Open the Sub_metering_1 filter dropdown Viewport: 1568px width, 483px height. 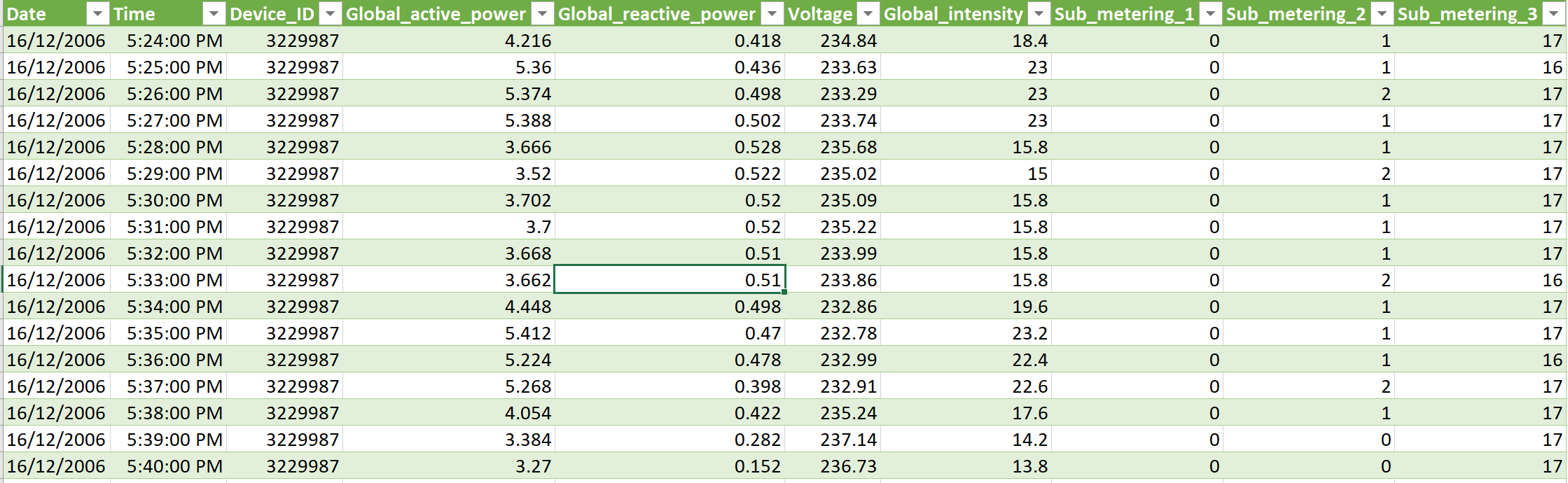1210,14
